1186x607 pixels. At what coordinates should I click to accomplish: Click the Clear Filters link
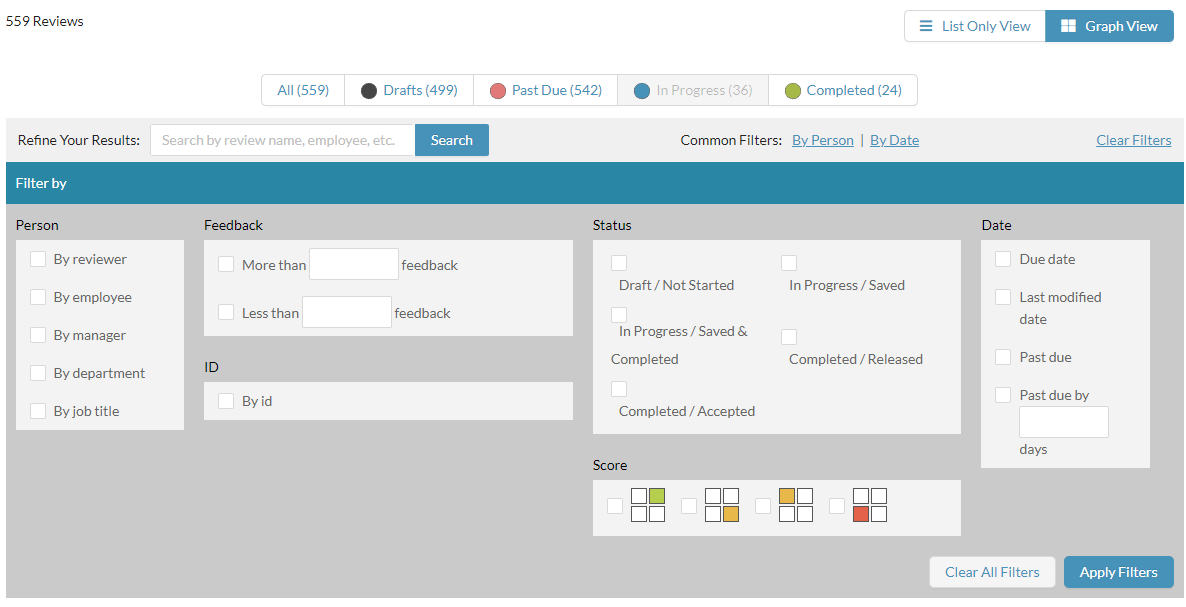pos(1134,140)
